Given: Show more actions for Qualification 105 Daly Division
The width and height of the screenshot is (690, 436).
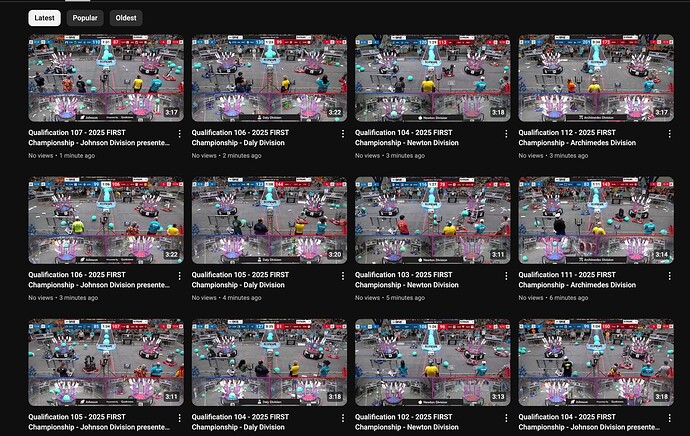Looking at the screenshot, I should point(343,276).
